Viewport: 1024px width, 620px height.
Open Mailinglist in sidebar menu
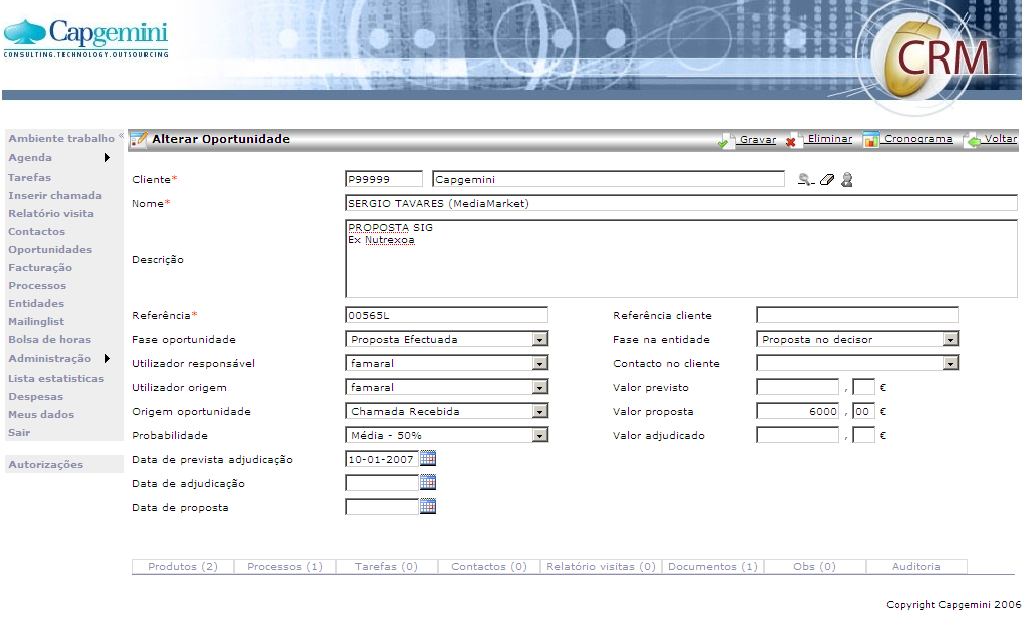pos(36,321)
